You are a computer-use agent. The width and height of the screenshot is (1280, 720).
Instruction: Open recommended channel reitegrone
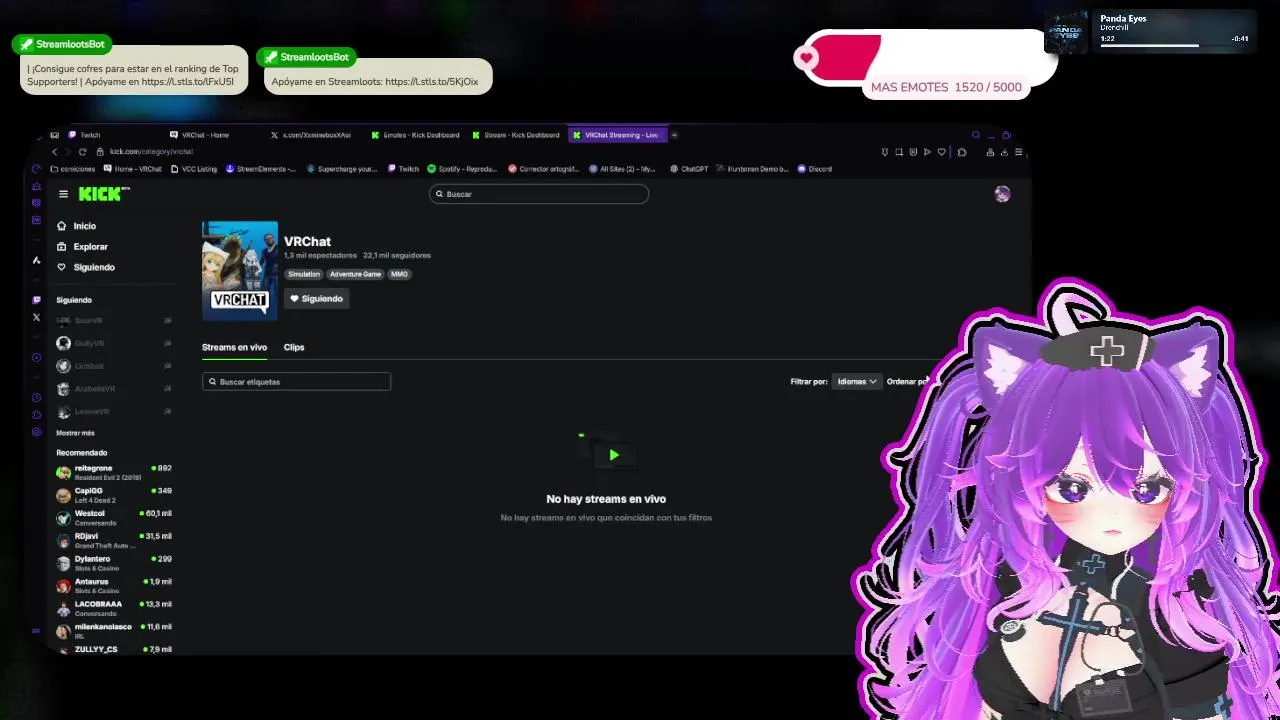tap(114, 472)
